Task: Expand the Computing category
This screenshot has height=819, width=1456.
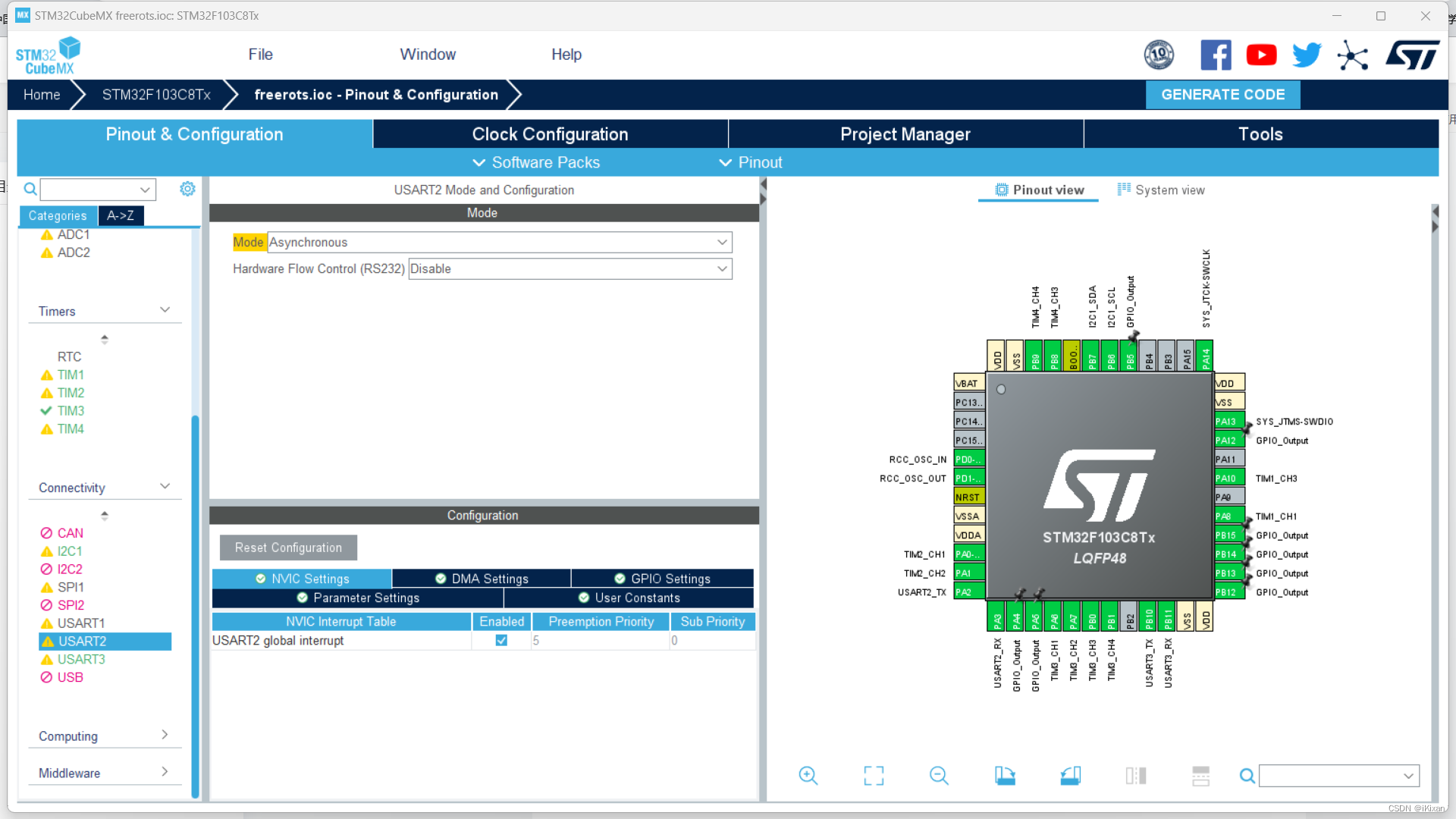Action: (165, 735)
